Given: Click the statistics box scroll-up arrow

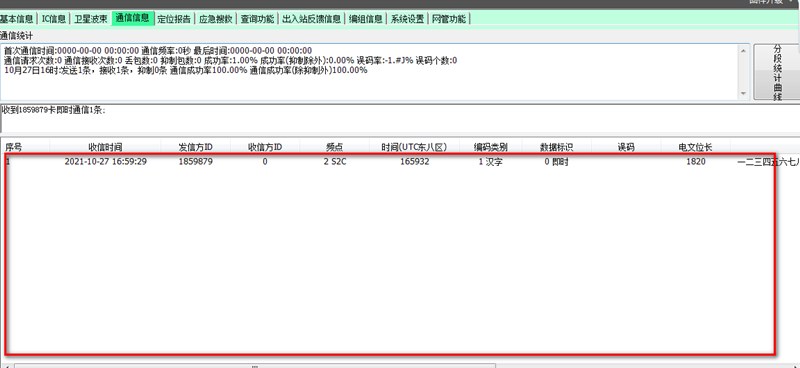Looking at the screenshot, I should (x=743, y=50).
